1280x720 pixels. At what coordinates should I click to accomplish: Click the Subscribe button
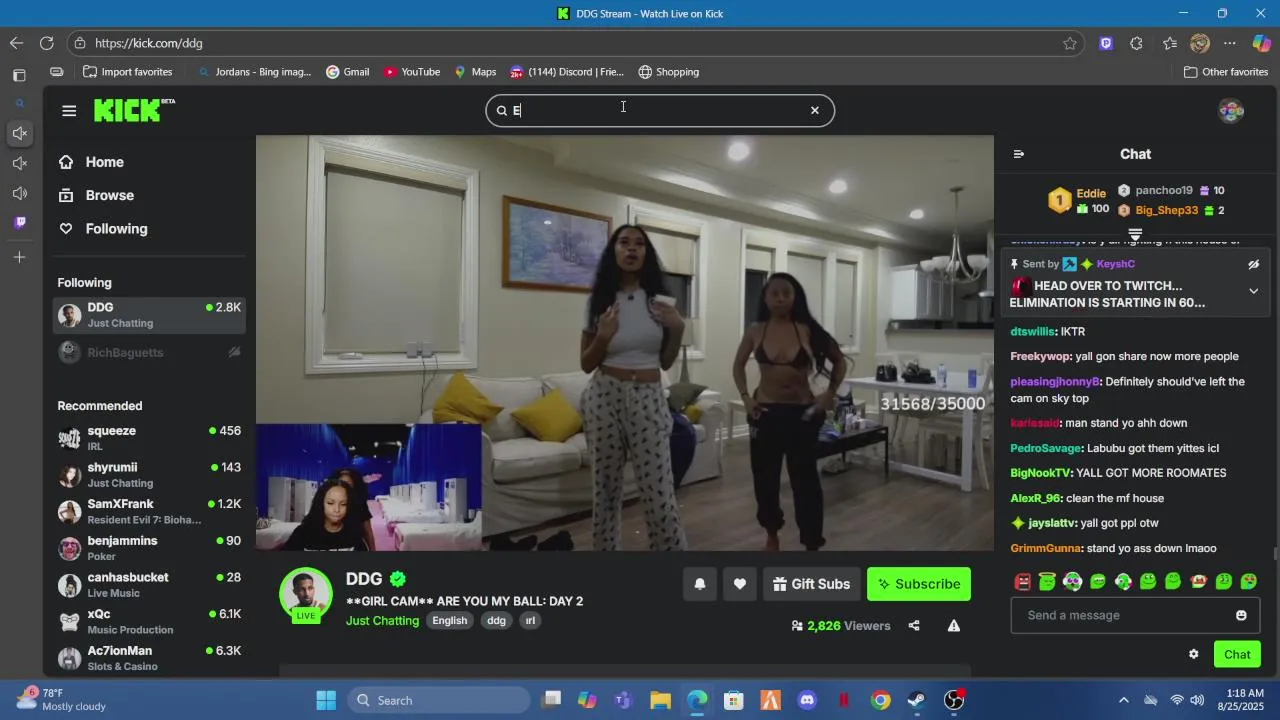click(919, 584)
